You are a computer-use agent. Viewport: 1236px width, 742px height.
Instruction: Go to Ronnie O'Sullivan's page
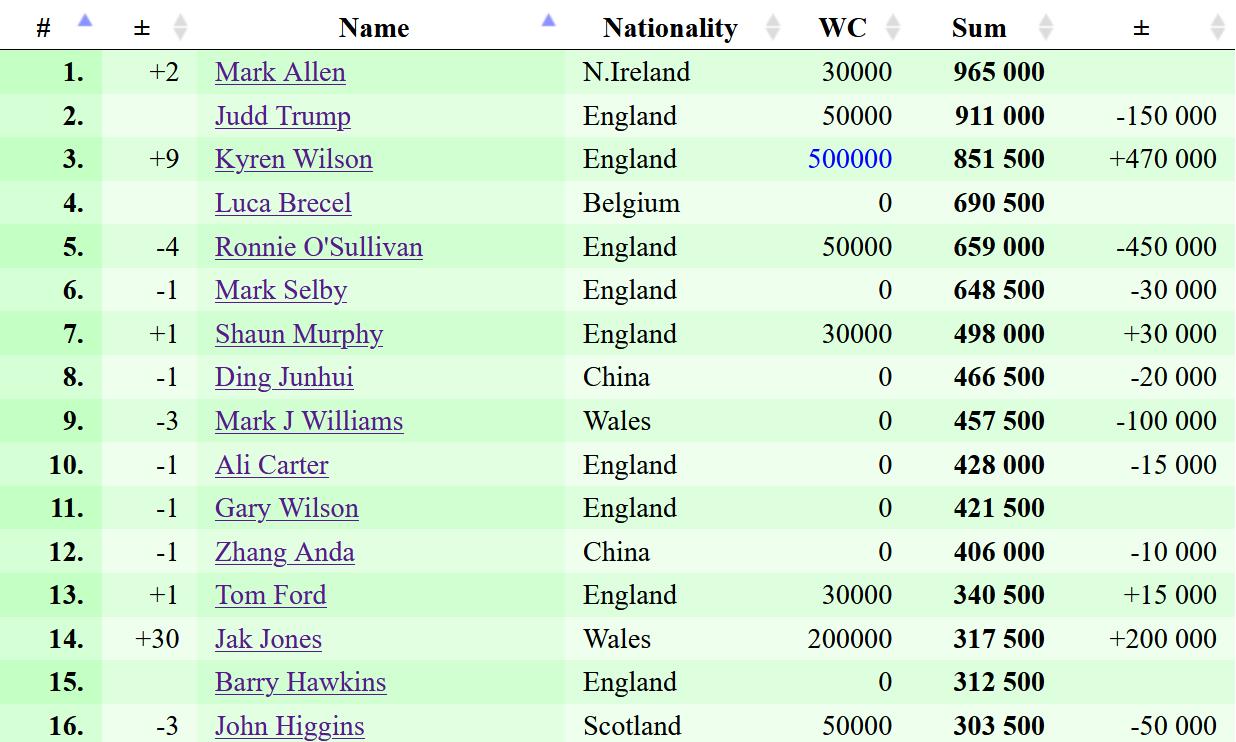click(318, 247)
